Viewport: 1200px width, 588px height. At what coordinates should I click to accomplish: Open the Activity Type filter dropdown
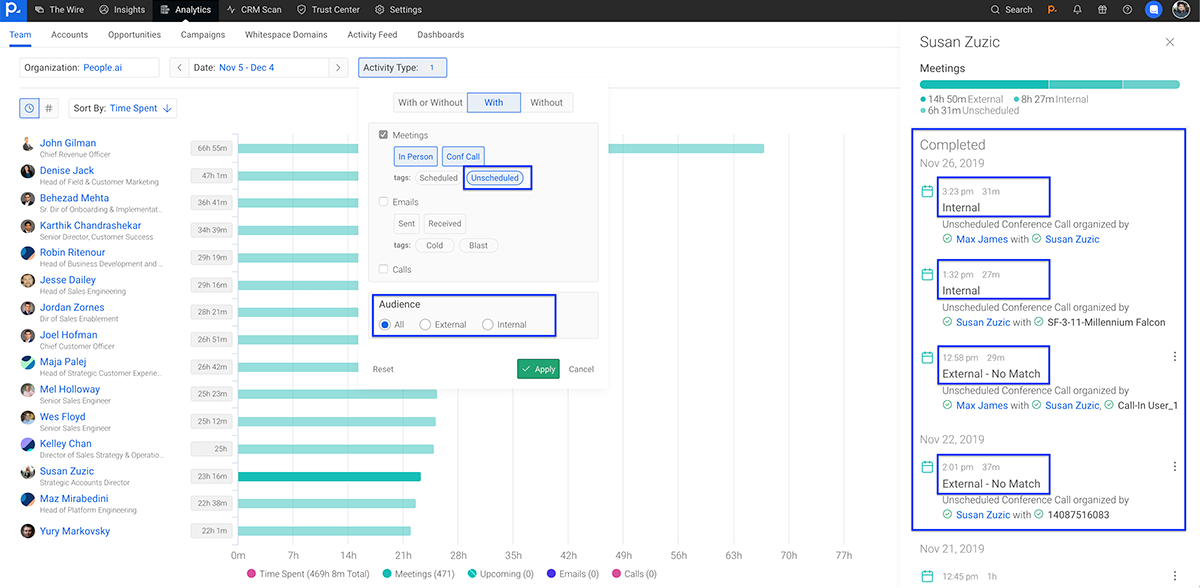(402, 68)
